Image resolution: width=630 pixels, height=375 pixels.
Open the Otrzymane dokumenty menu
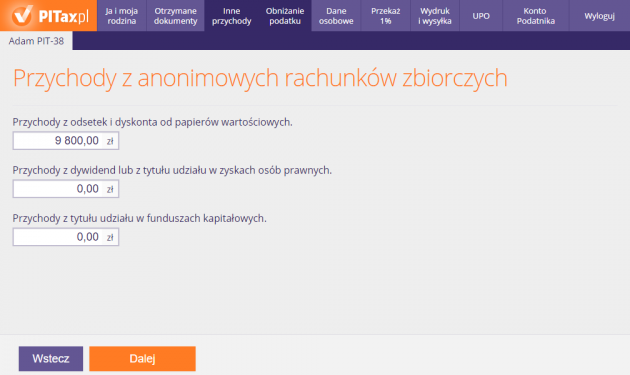176,16
